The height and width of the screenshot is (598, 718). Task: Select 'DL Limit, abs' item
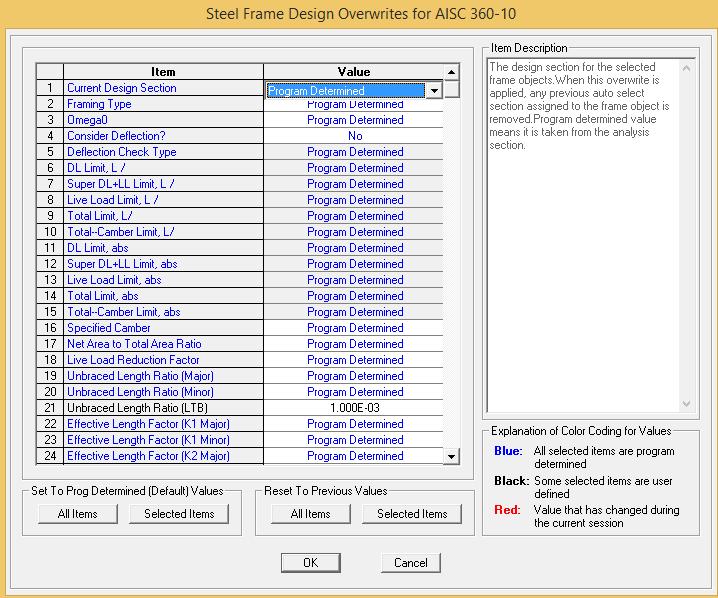pyautogui.click(x=163, y=248)
